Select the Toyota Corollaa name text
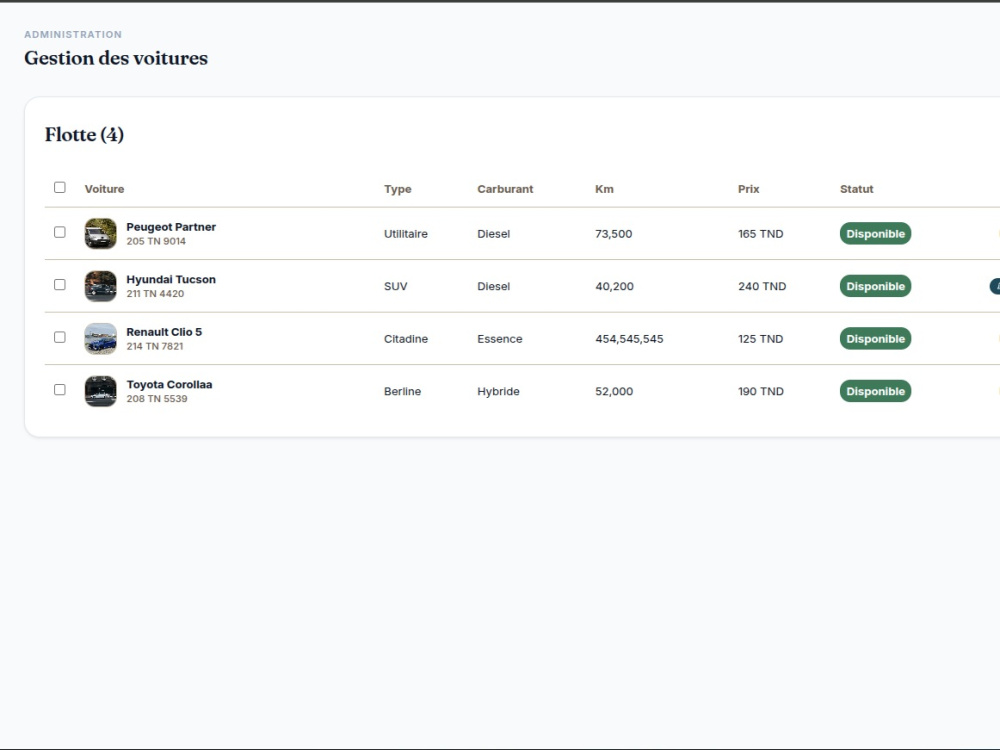This screenshot has height=750, width=1000. pos(169,385)
